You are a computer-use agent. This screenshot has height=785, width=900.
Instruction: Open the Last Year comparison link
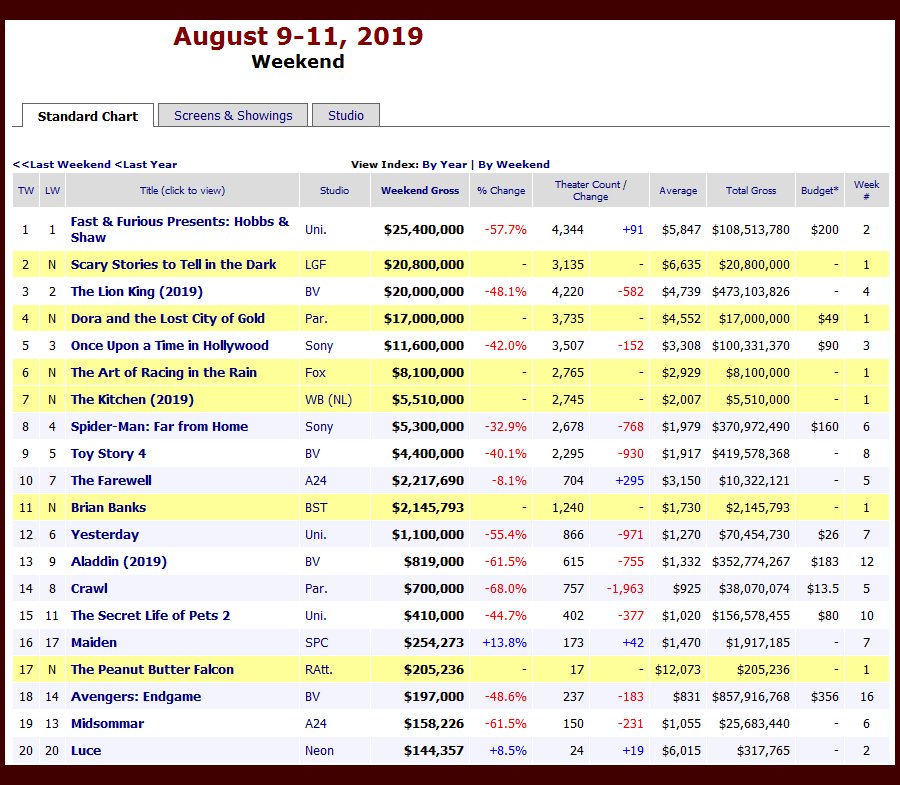pyautogui.click(x=146, y=164)
